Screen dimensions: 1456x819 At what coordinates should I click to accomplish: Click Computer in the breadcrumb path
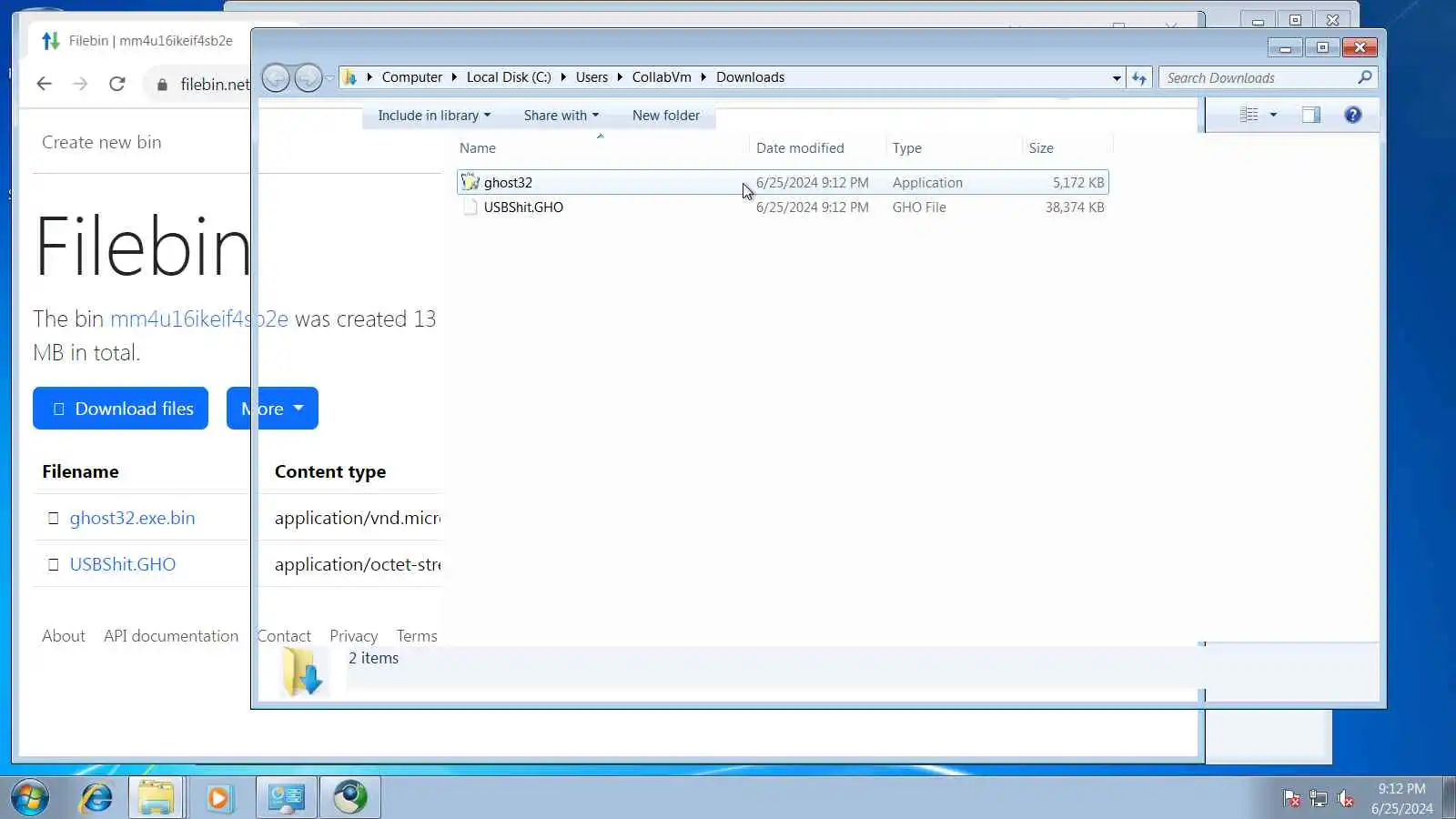pyautogui.click(x=411, y=77)
